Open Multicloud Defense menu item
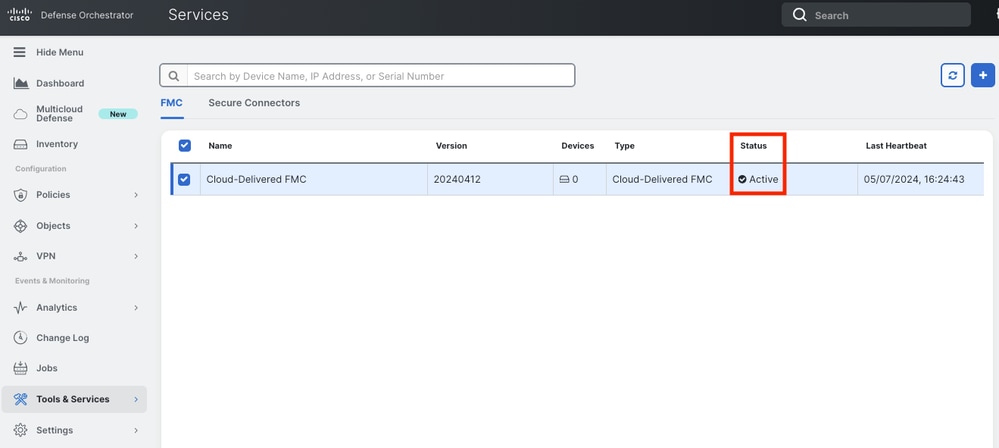Image resolution: width=999 pixels, height=448 pixels. 59,114
